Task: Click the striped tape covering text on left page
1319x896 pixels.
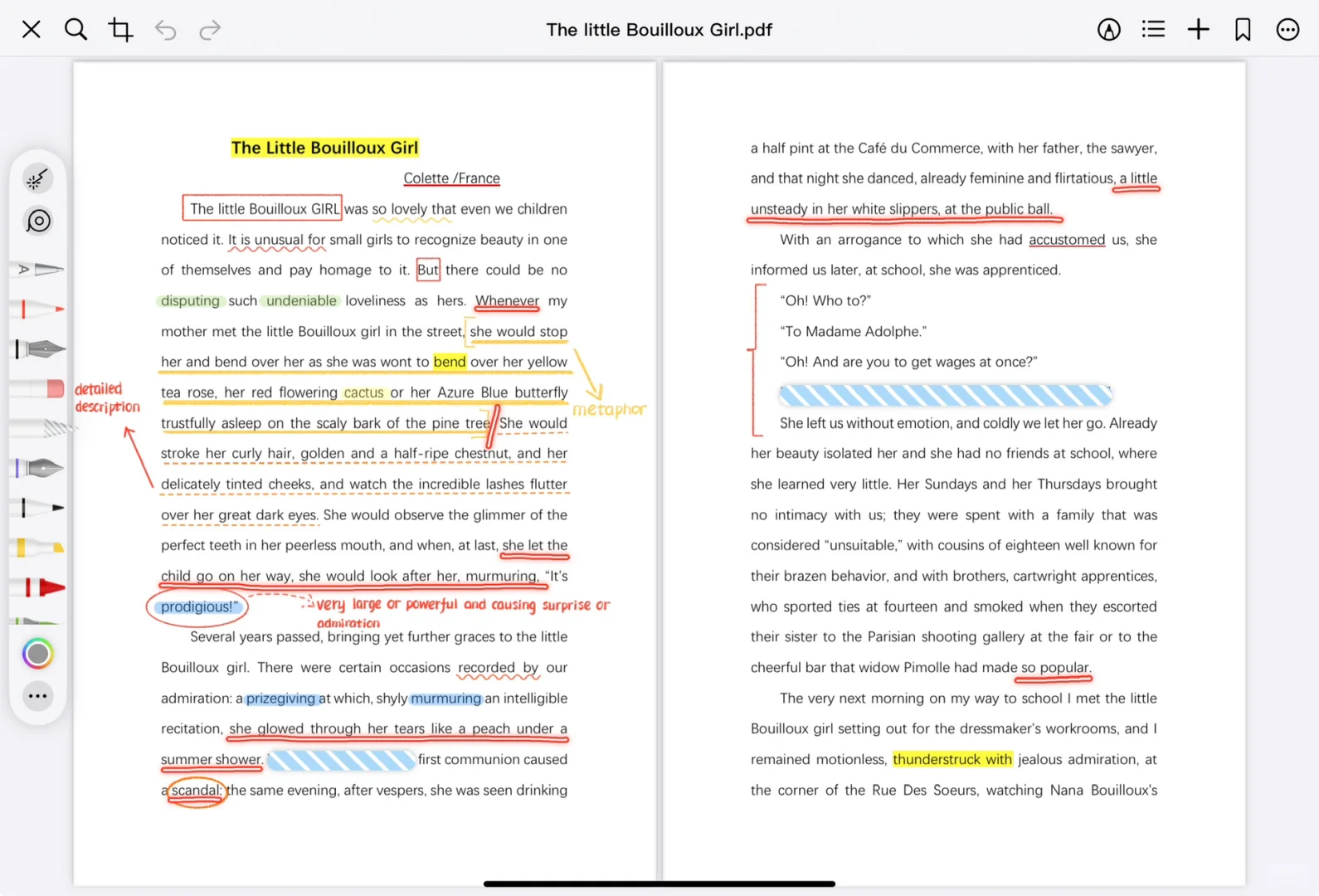Action: pyautogui.click(x=341, y=760)
